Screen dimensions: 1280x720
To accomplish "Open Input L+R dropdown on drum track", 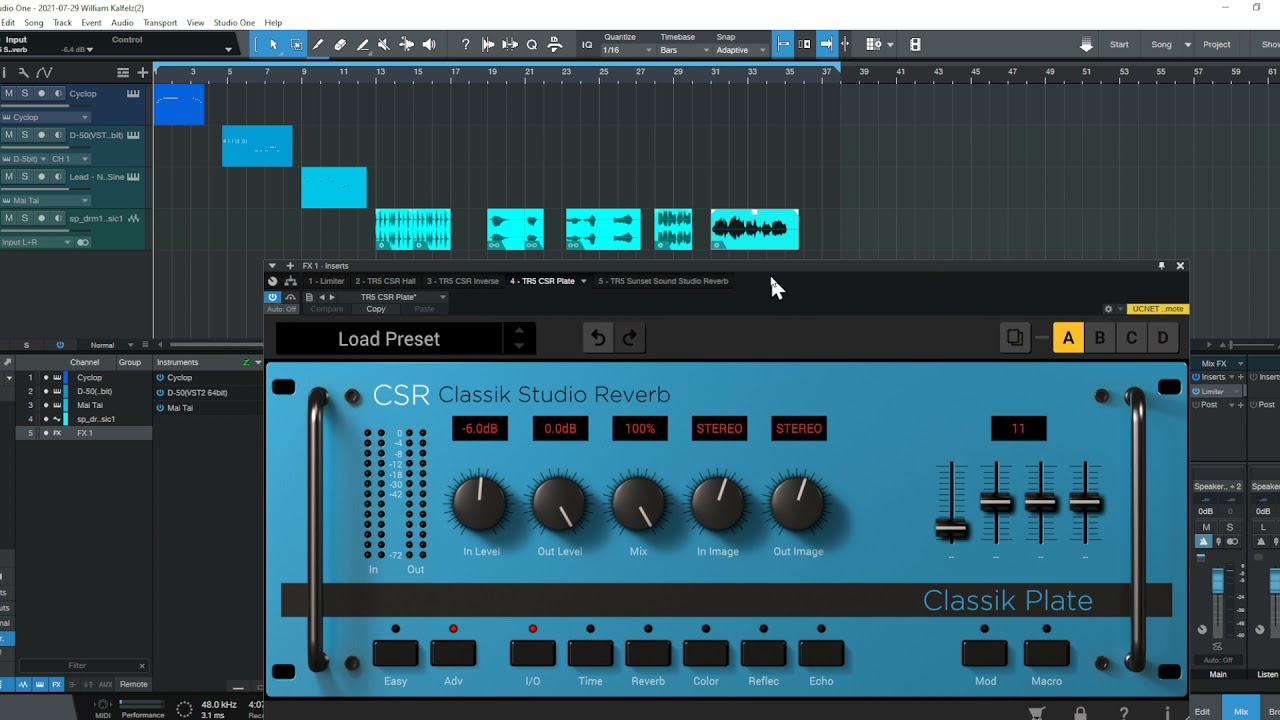I will pyautogui.click(x=38, y=242).
